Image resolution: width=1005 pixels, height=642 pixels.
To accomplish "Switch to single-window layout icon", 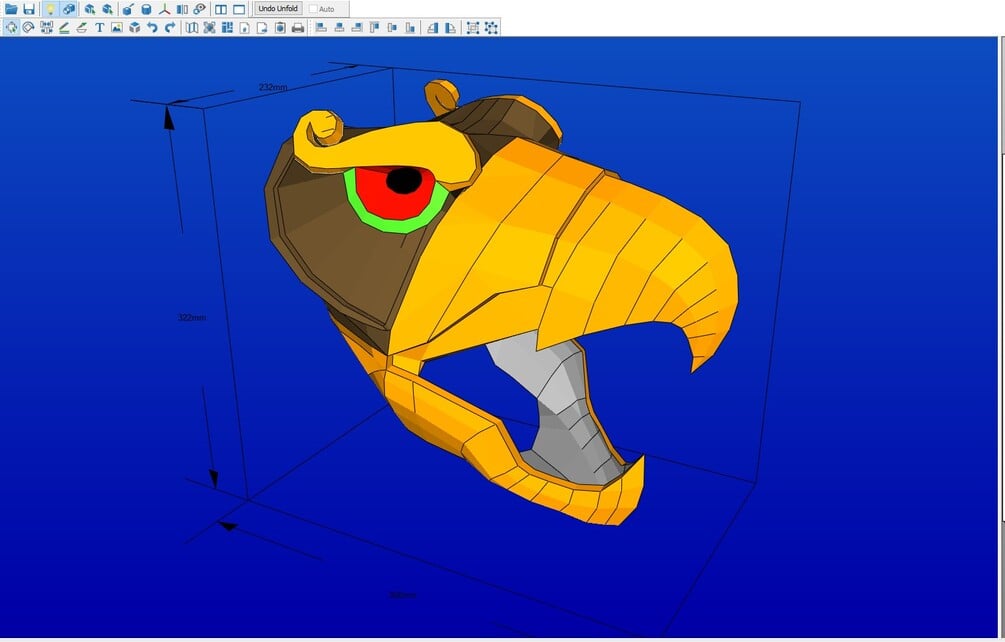I will (238, 9).
